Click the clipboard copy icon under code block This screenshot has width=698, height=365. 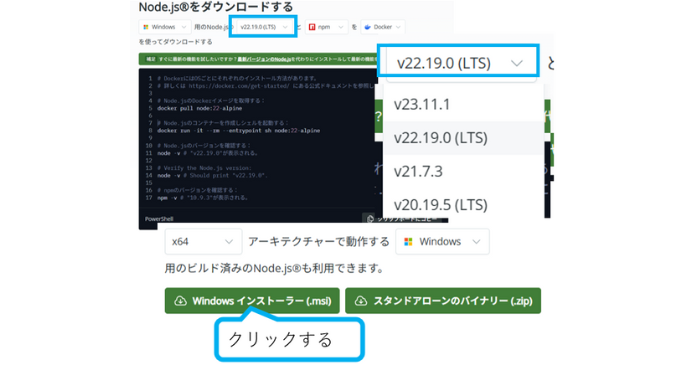click(x=370, y=219)
